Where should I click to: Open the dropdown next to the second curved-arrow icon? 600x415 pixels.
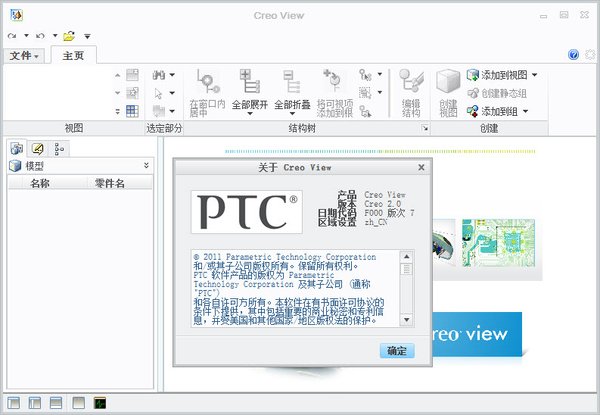click(55, 36)
